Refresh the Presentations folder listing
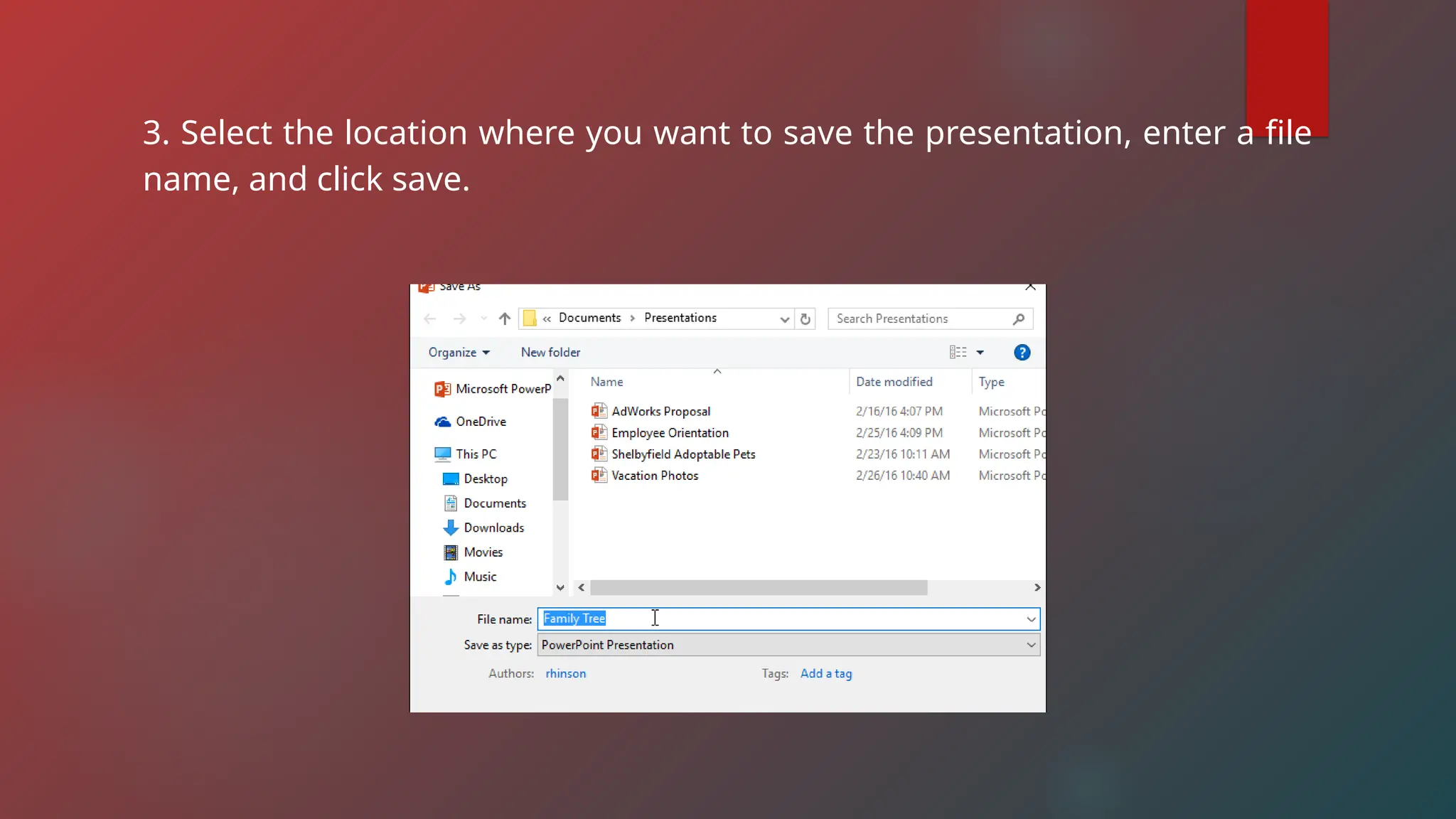The width and height of the screenshot is (1456, 819). click(805, 319)
